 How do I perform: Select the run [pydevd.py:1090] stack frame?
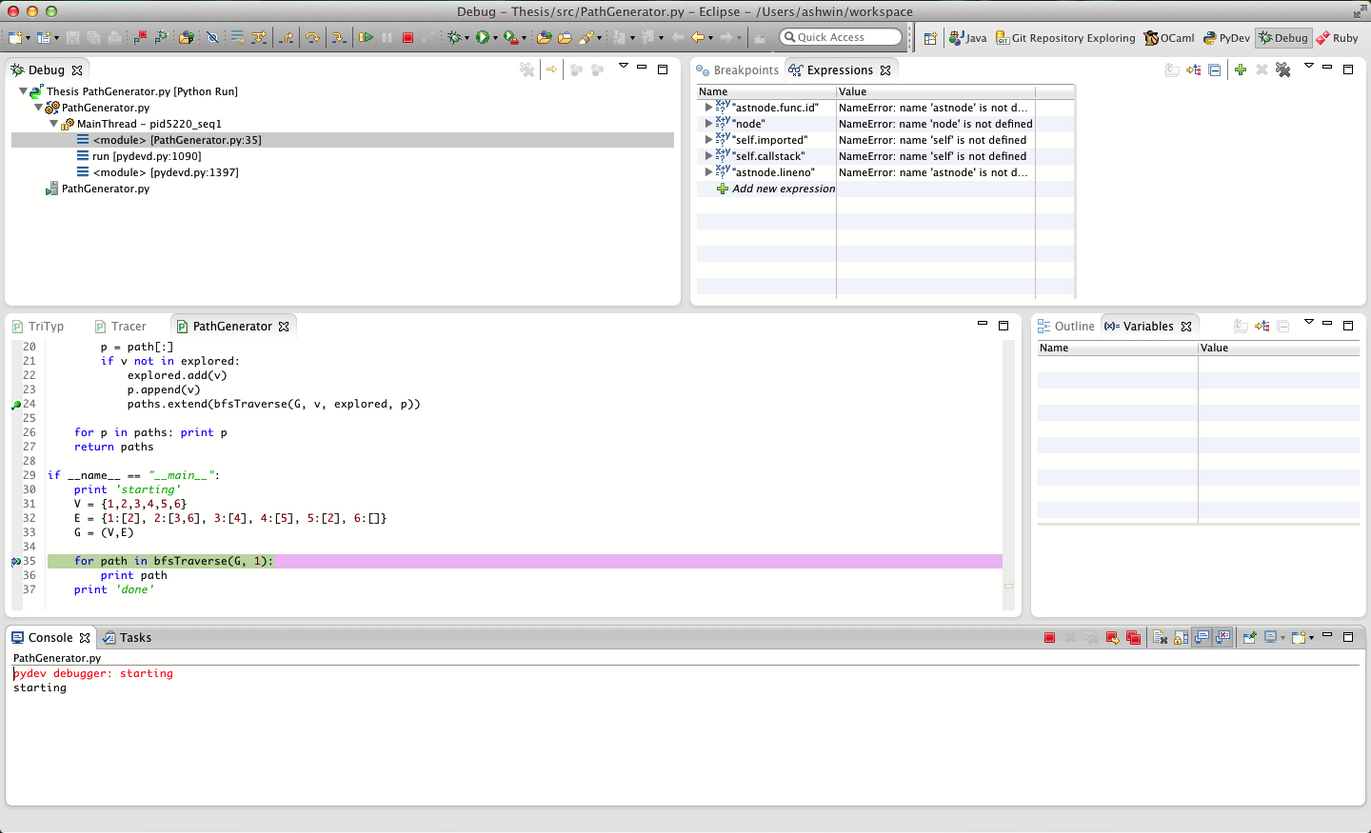(146, 156)
